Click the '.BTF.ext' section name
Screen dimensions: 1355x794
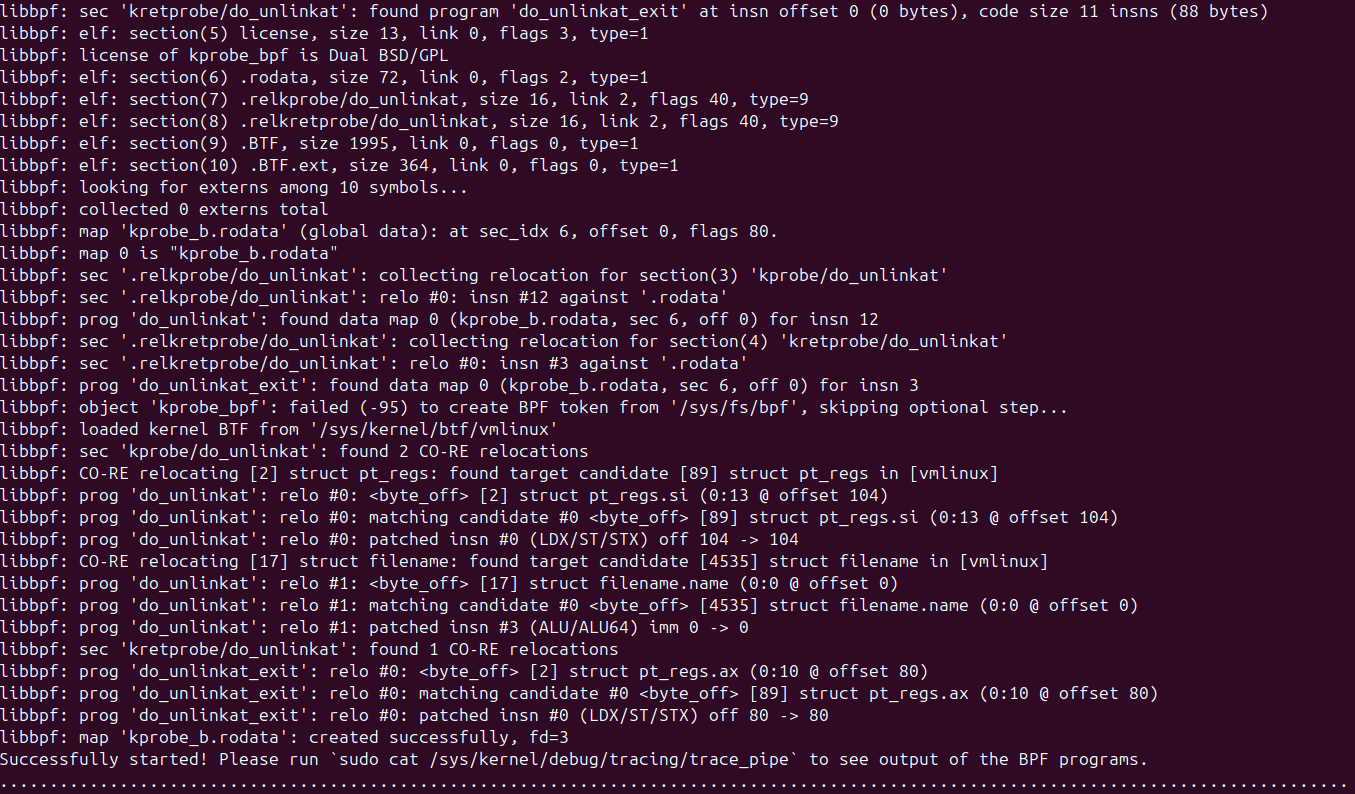289,165
